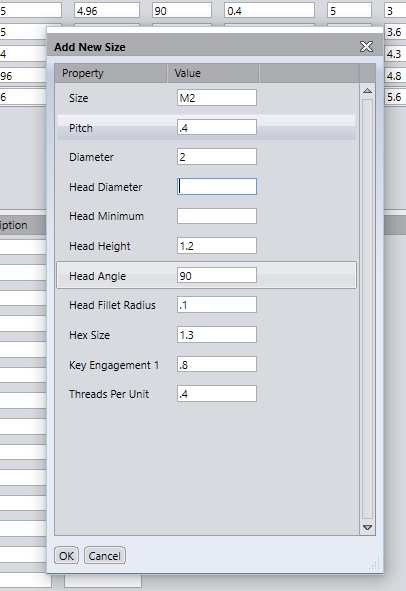Focus the Head Diameter input field

click(x=217, y=187)
